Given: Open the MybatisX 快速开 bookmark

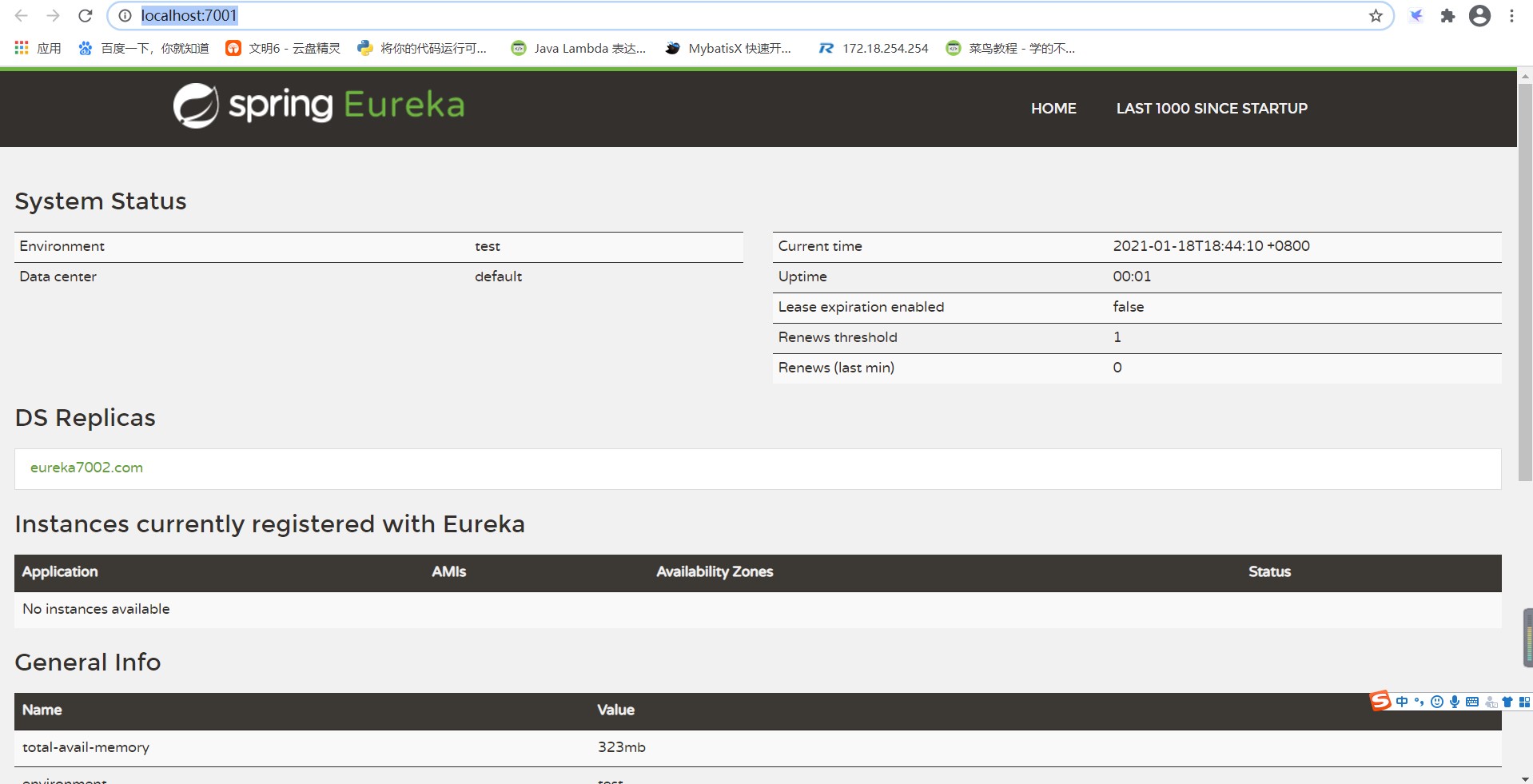Looking at the screenshot, I should (x=728, y=48).
